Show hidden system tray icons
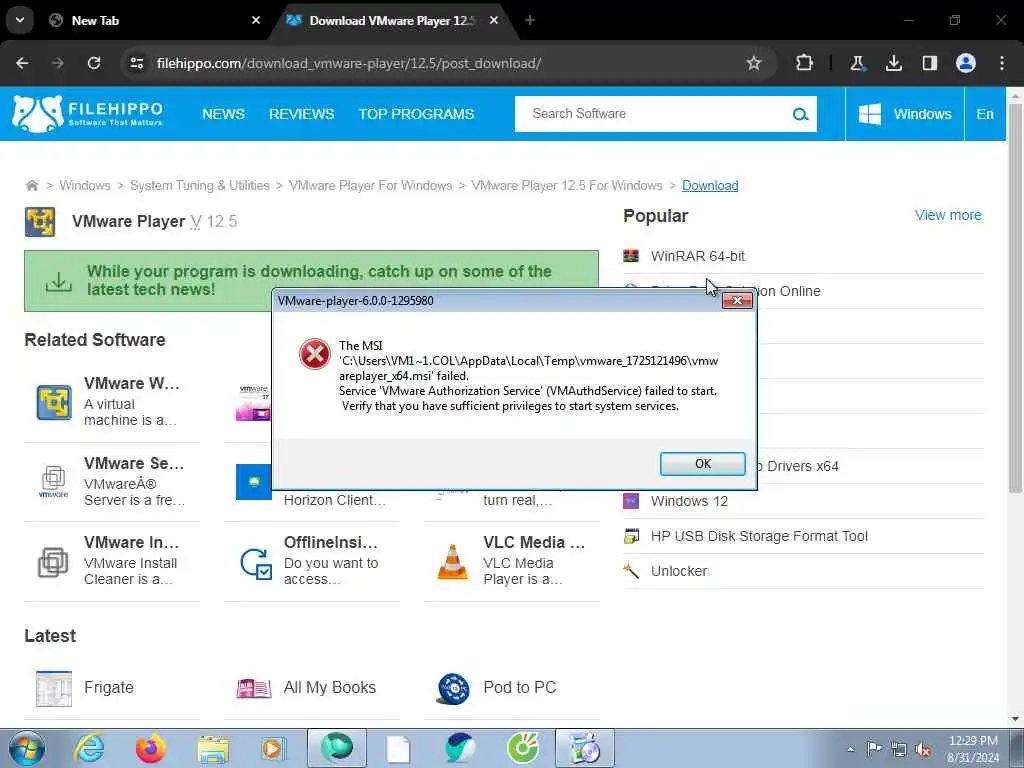 pyautogui.click(x=850, y=749)
